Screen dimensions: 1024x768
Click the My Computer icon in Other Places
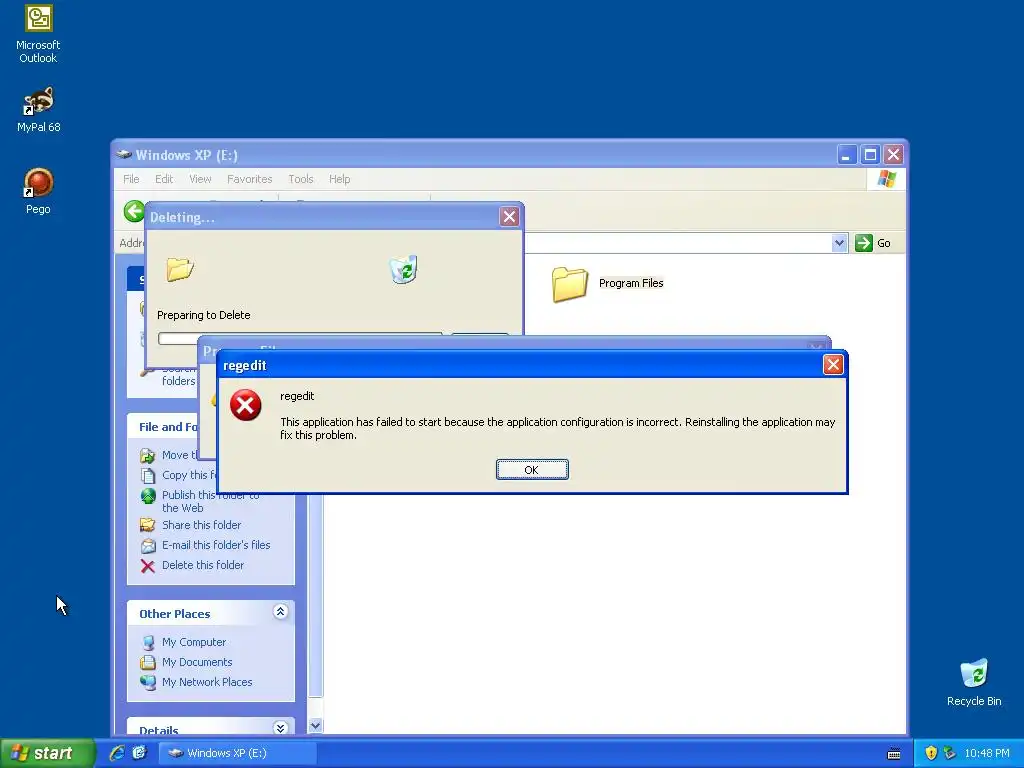point(148,643)
